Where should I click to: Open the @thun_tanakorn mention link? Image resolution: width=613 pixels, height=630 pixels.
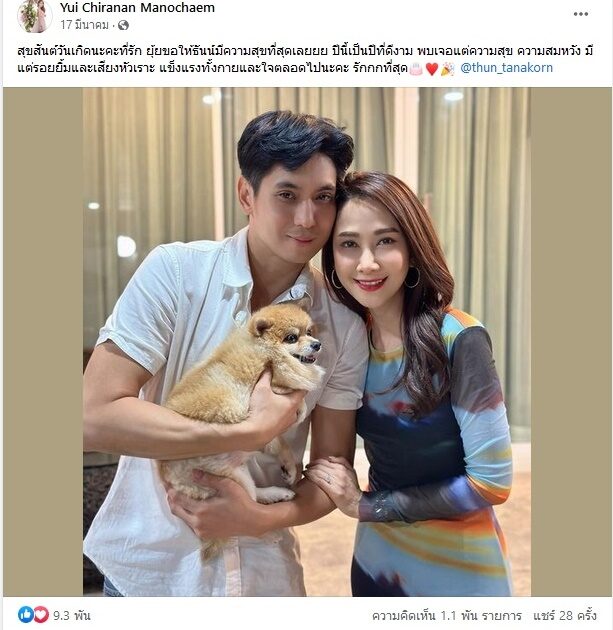(x=506, y=68)
